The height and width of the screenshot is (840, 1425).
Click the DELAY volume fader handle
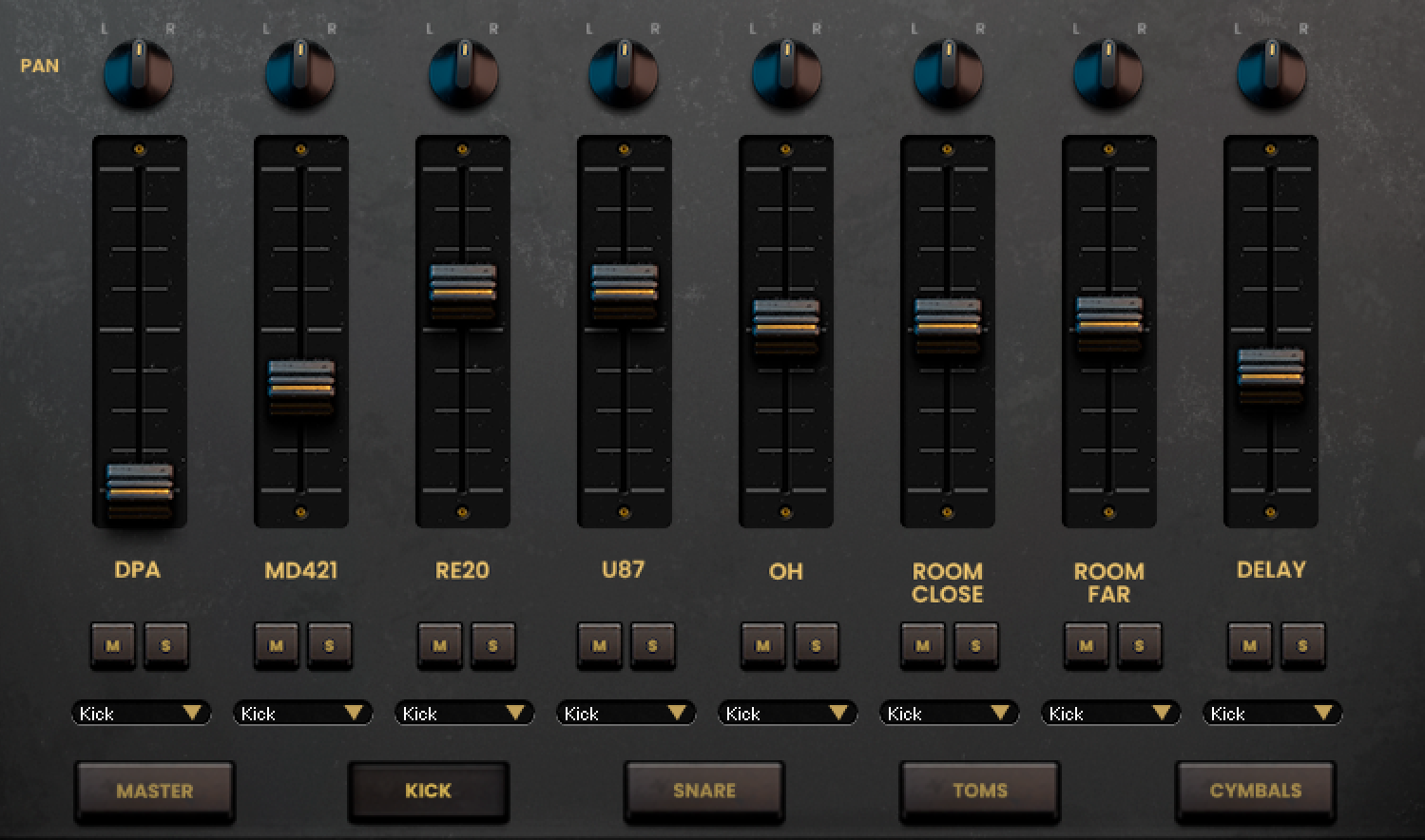tap(1271, 376)
